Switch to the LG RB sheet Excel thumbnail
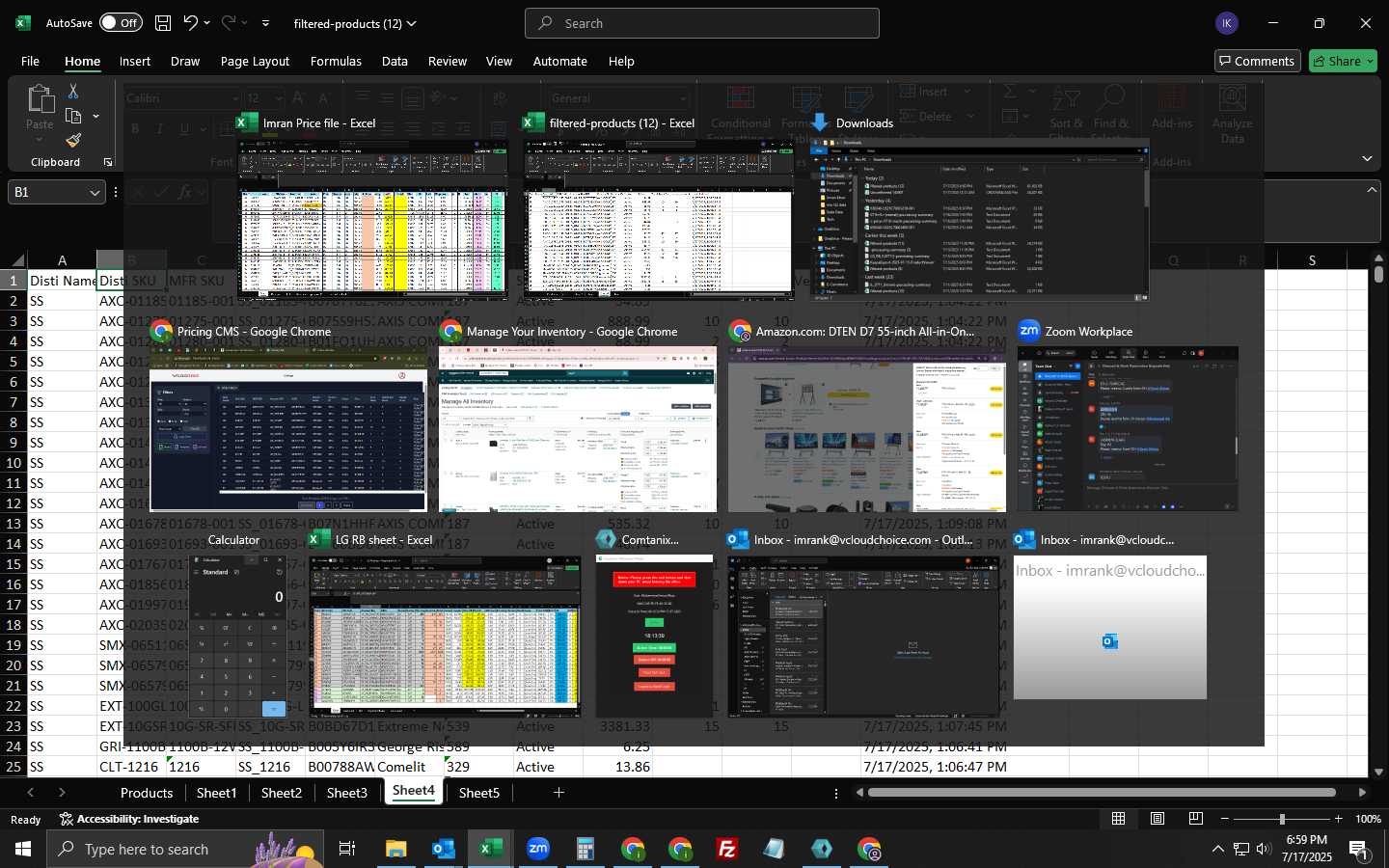1389x868 pixels. coord(446,636)
